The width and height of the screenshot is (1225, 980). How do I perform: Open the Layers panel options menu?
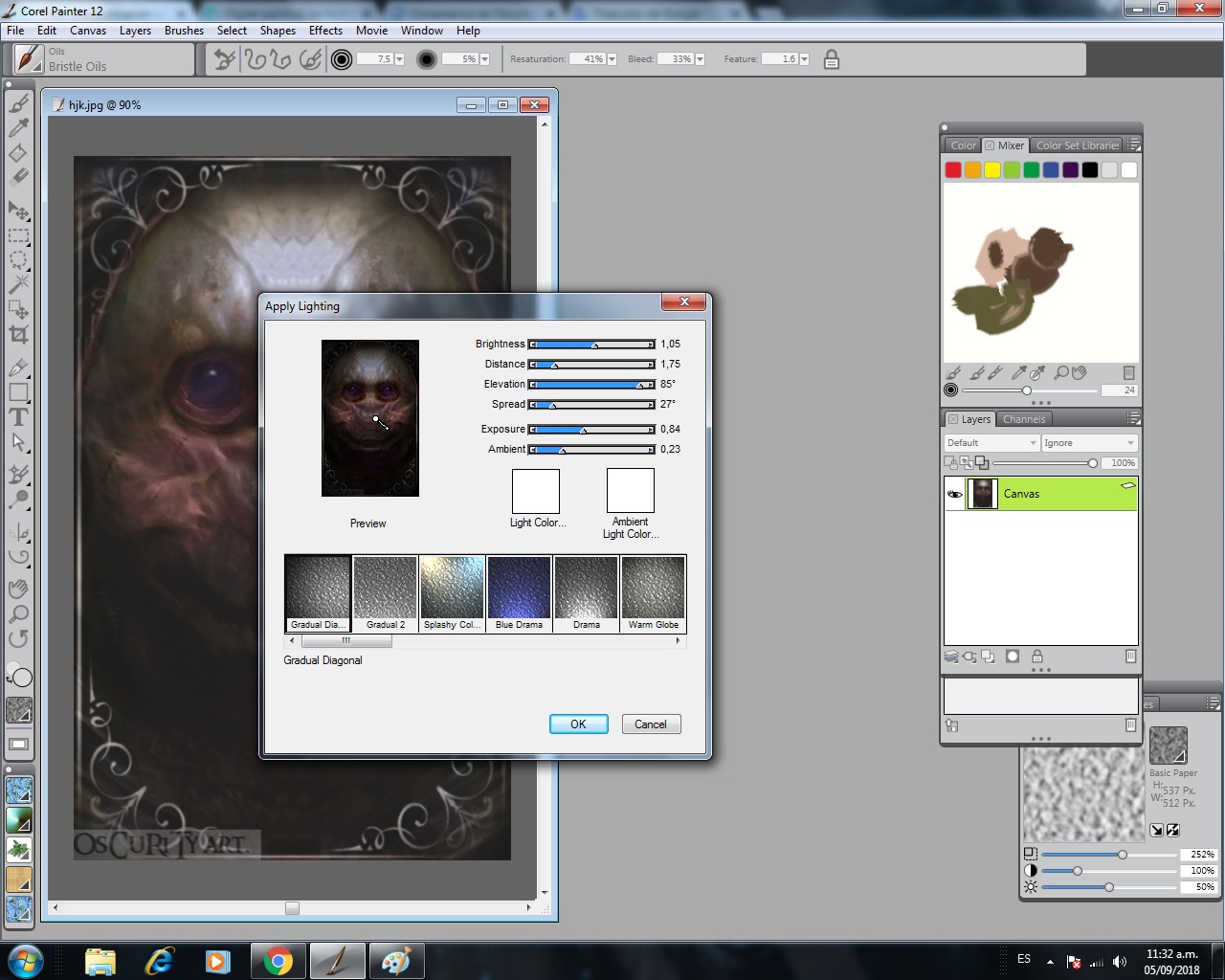(x=1133, y=419)
